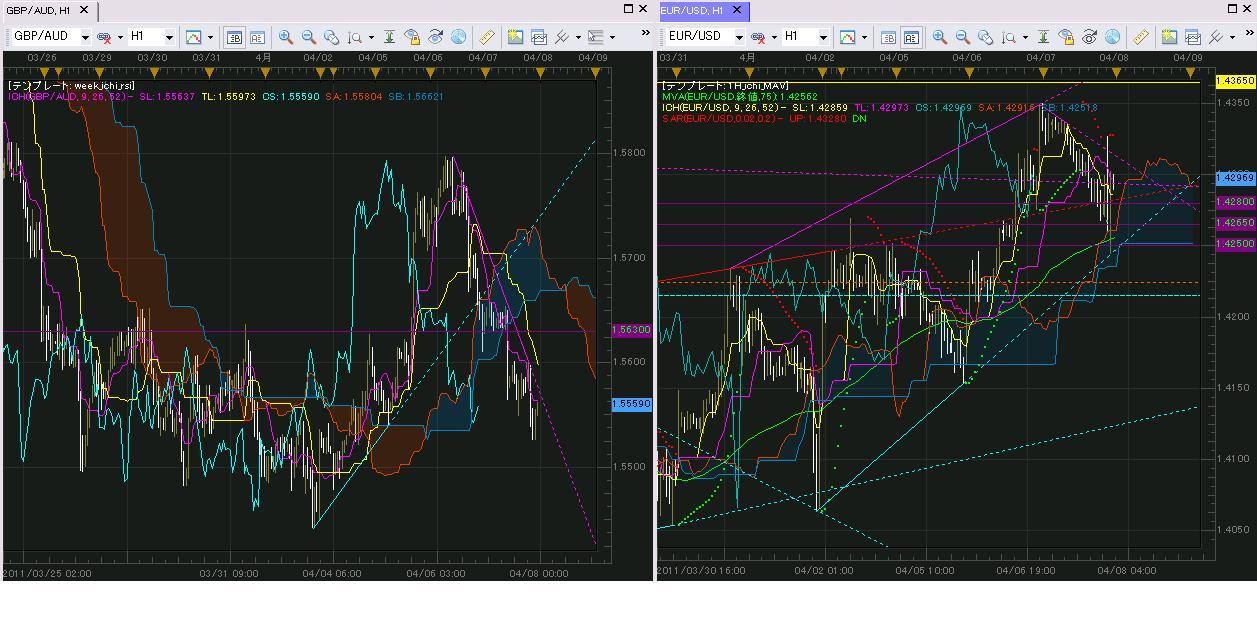Image resolution: width=1257 pixels, height=642 pixels.
Task: Click the vertical auto-scale icon in EUR/USD toolbar
Action: (x=1042, y=37)
